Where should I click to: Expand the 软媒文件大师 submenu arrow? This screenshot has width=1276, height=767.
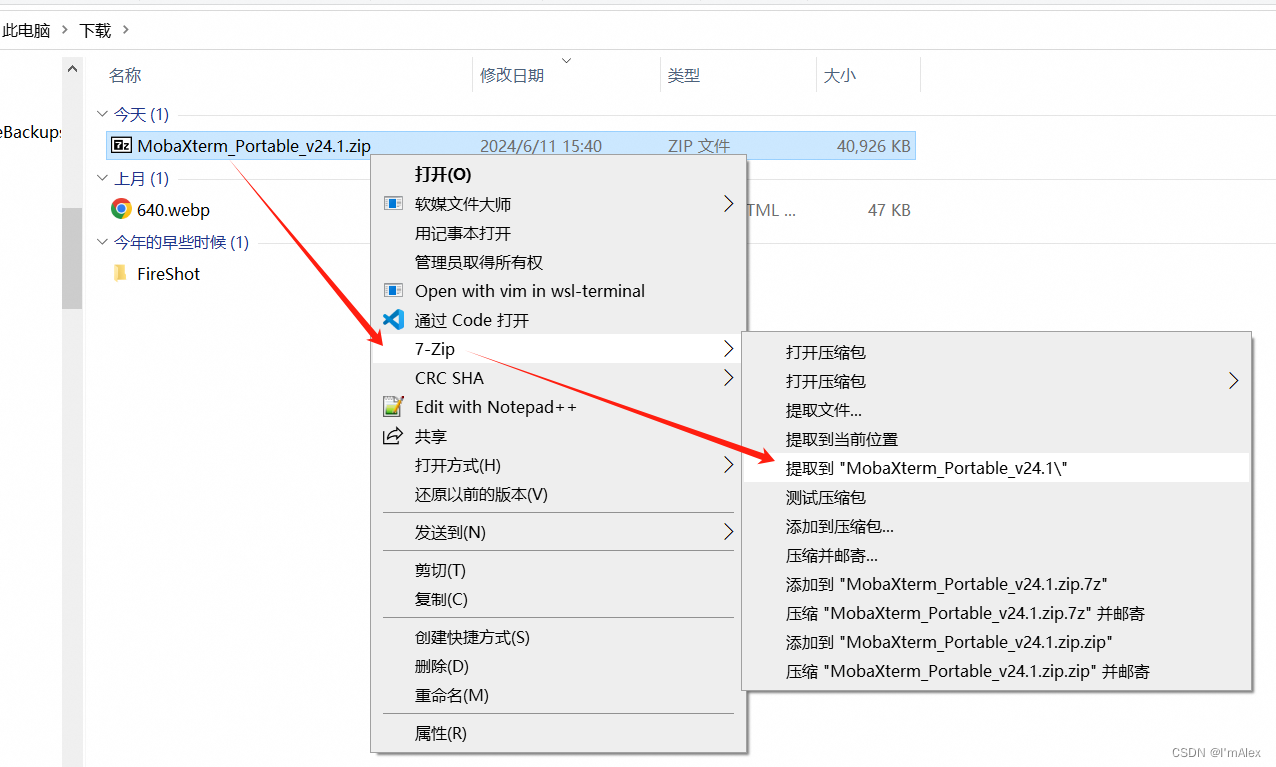pos(728,204)
